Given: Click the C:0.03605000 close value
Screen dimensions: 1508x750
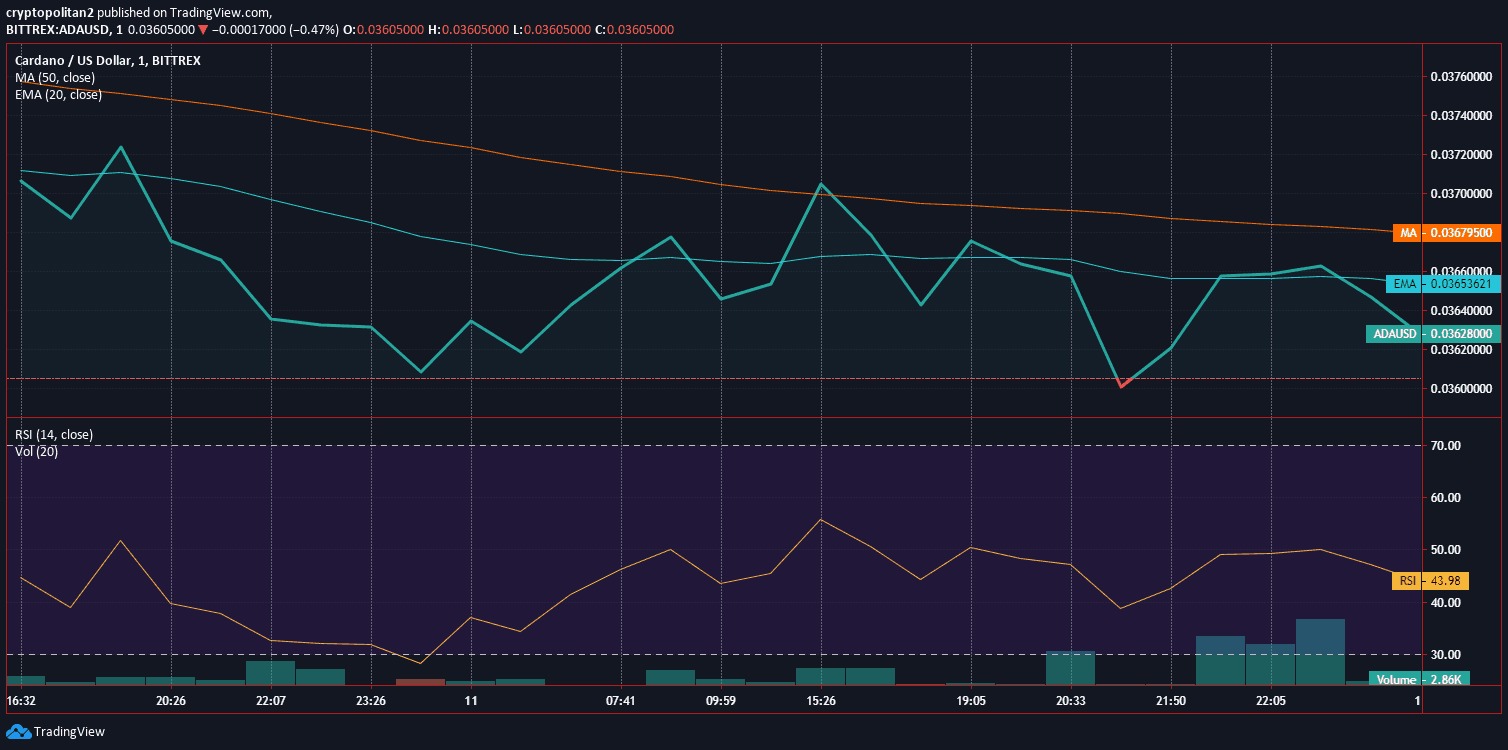Looking at the screenshot, I should pyautogui.click(x=634, y=30).
